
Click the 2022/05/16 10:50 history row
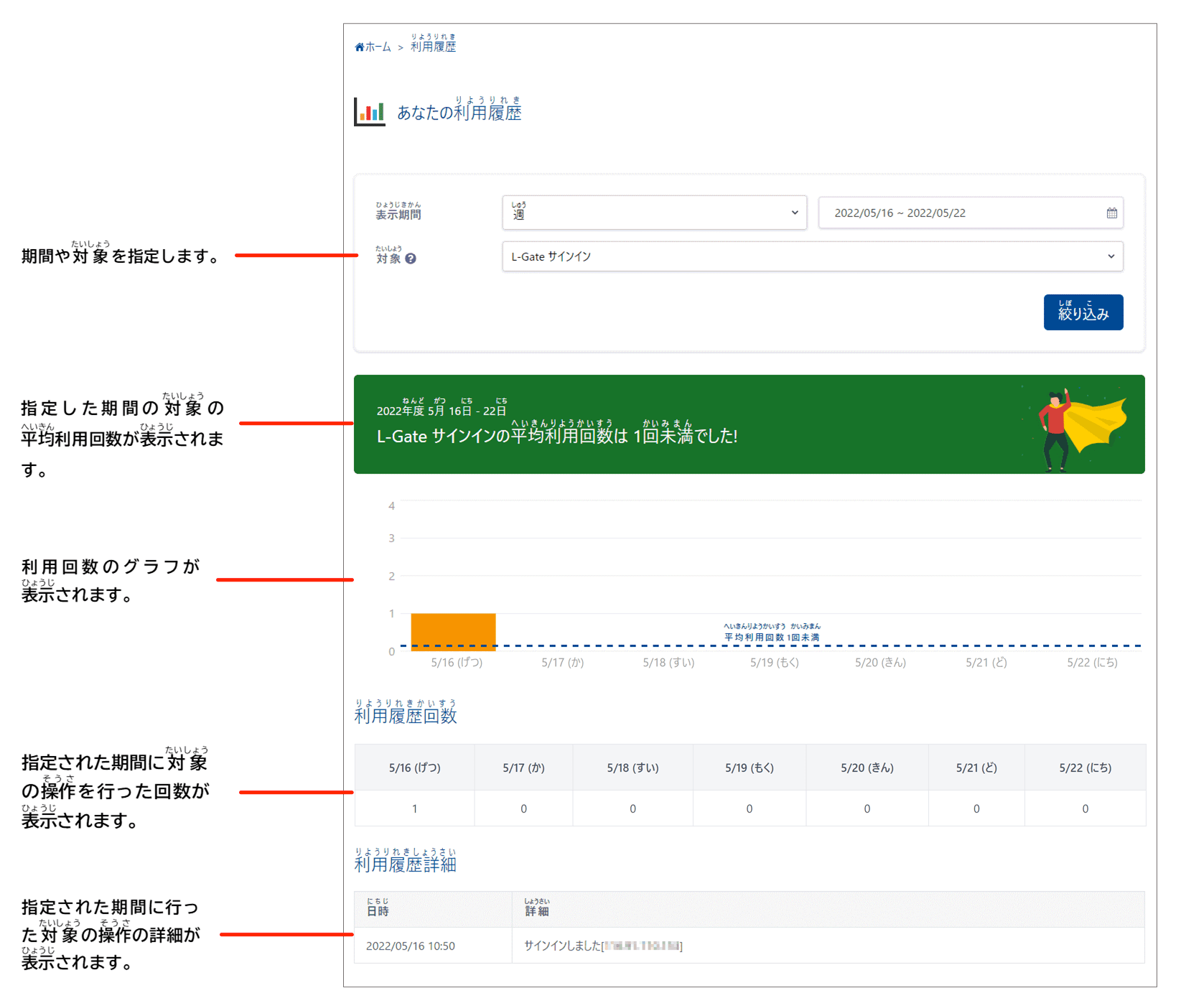click(x=749, y=946)
